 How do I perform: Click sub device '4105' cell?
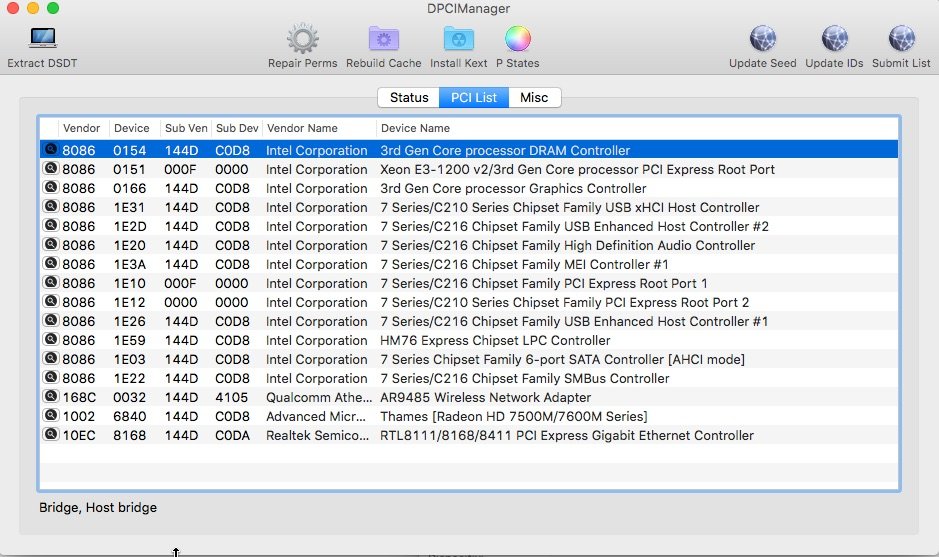[231, 398]
